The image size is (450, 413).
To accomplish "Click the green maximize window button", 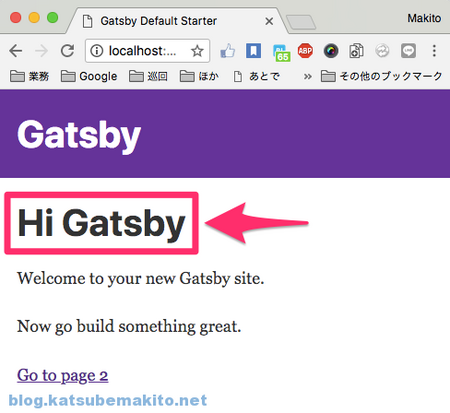I will click(52, 17).
